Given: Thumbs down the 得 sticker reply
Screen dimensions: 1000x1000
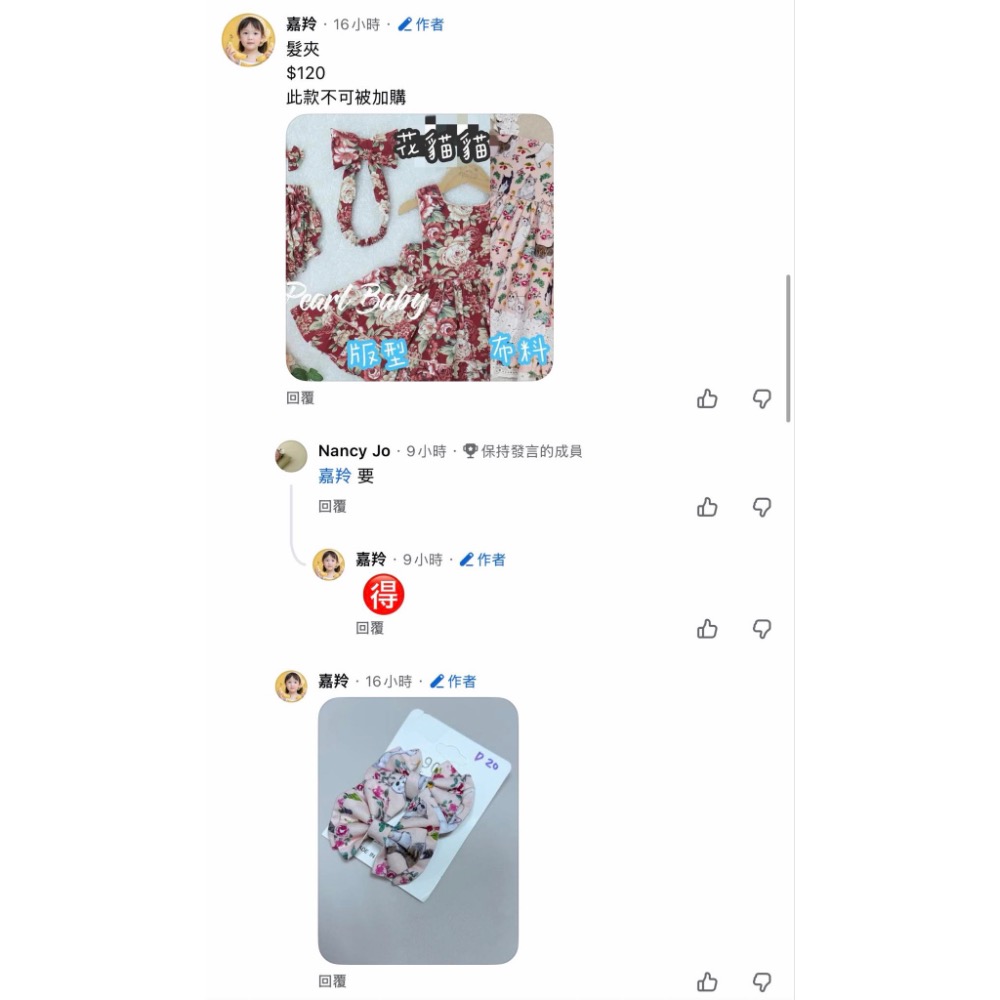Looking at the screenshot, I should coord(761,629).
